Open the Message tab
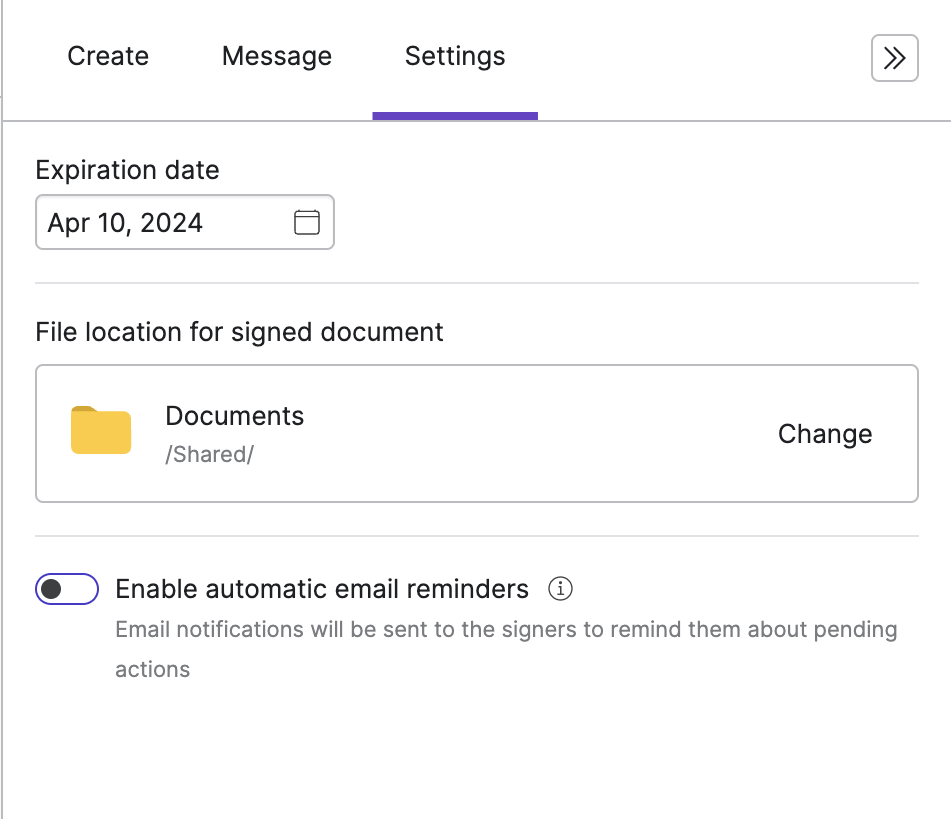This screenshot has height=819, width=951. point(276,57)
